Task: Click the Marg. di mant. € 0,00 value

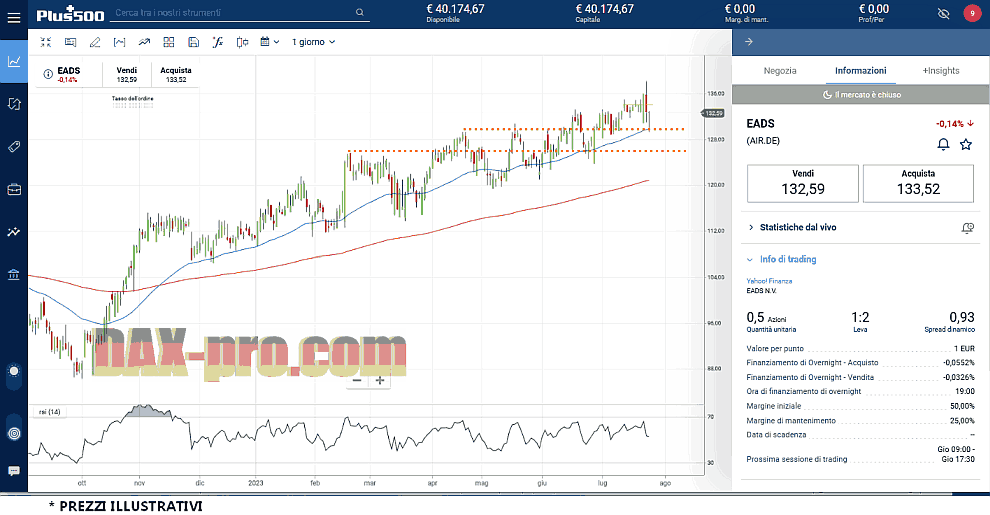Action: [746, 13]
